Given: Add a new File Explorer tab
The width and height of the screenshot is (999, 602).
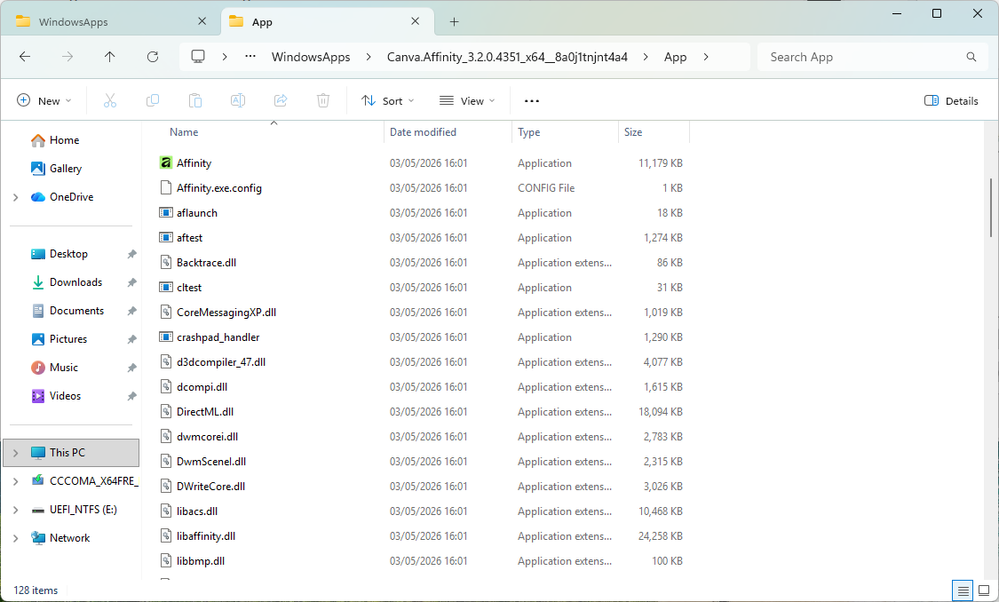Looking at the screenshot, I should click(x=454, y=22).
